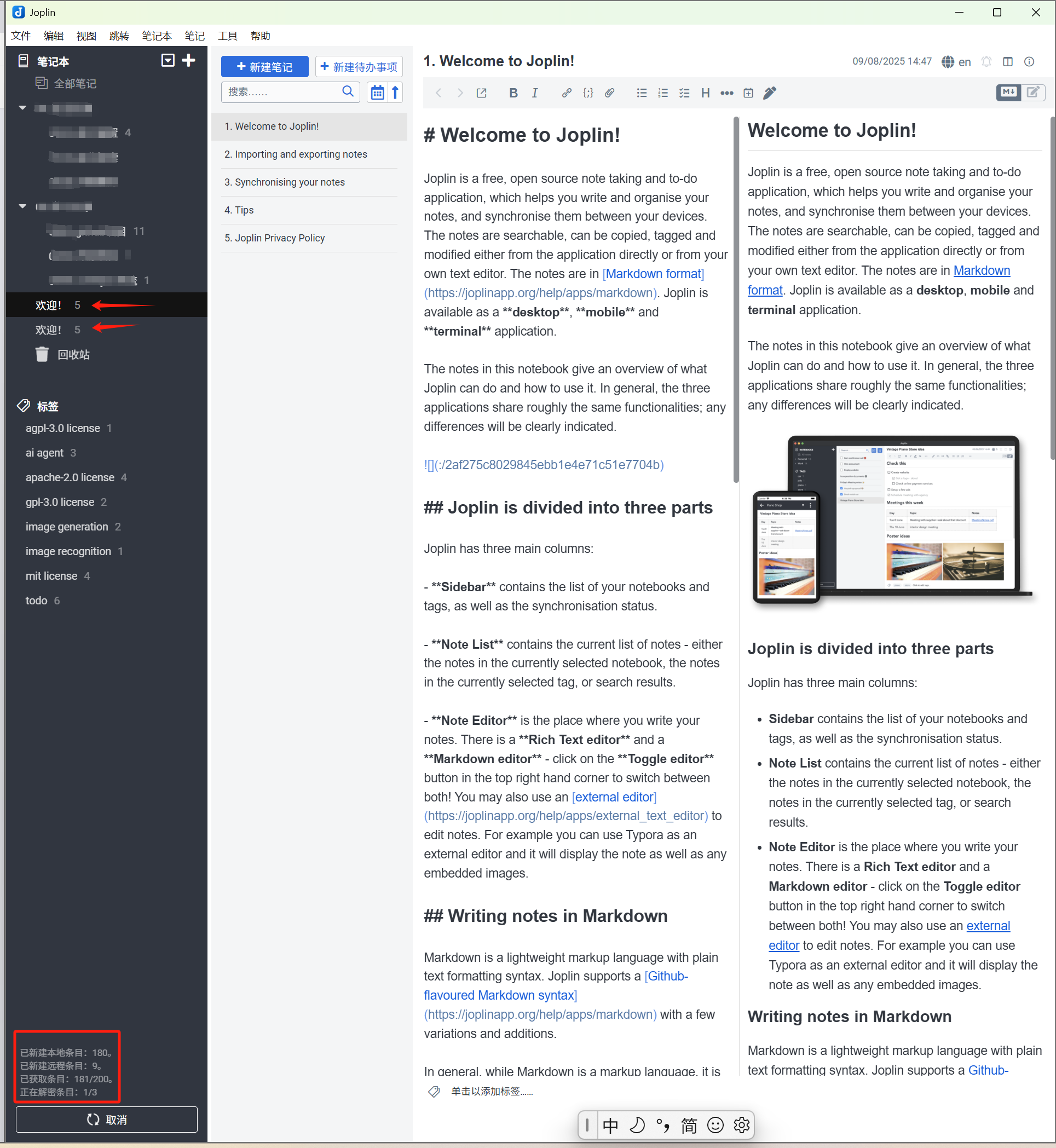Open the 文件 menu
Viewport: 1056px width, 1148px height.
point(21,36)
